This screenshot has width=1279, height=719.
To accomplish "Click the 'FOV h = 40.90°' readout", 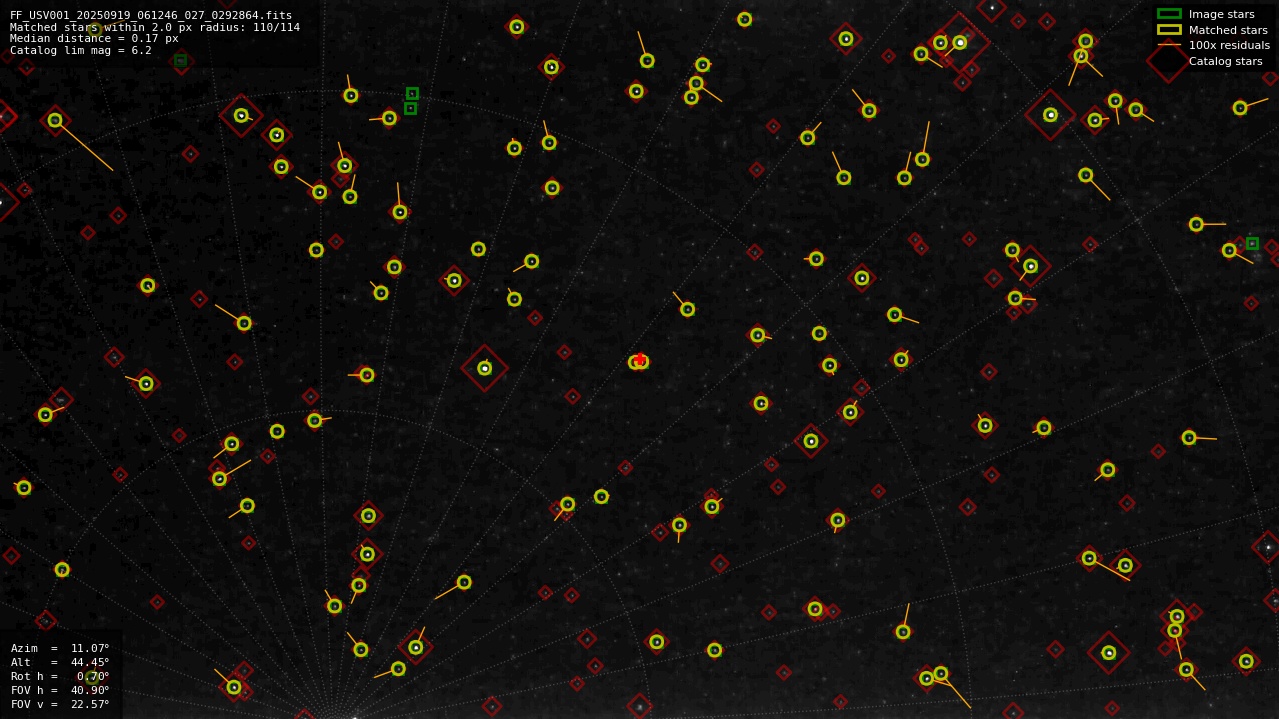I will pyautogui.click(x=60, y=690).
